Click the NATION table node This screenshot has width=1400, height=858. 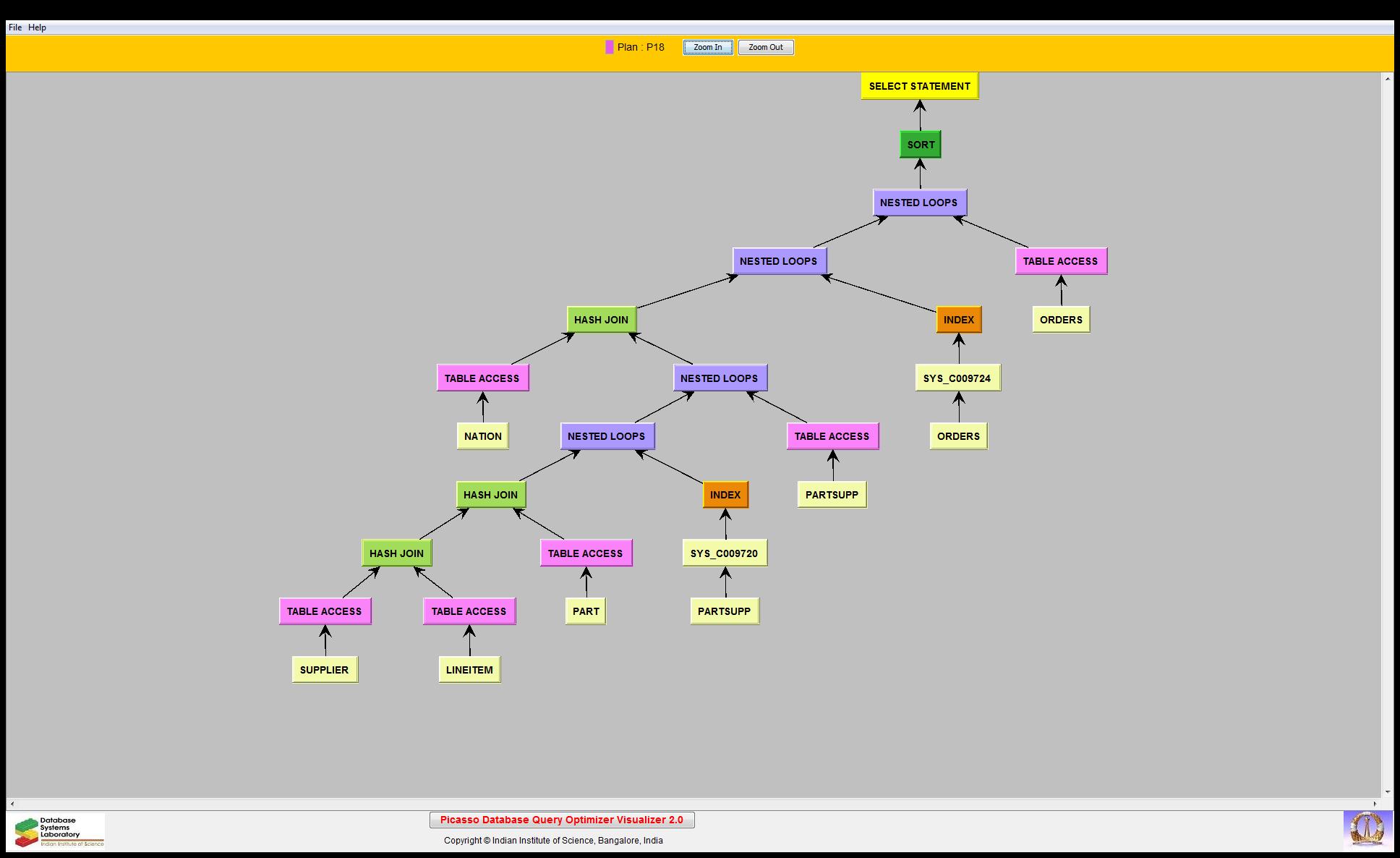[x=482, y=436]
